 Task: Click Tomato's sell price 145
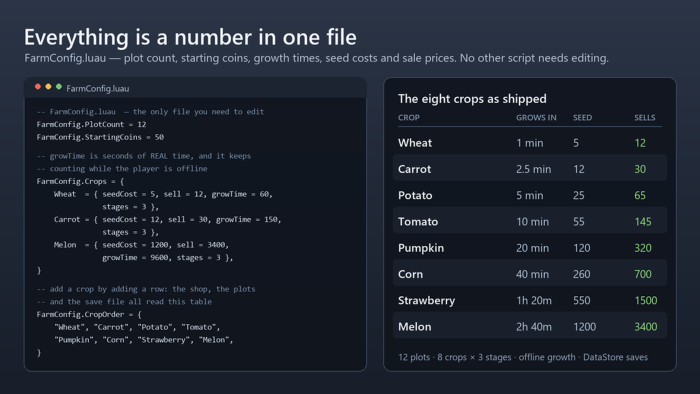click(643, 222)
